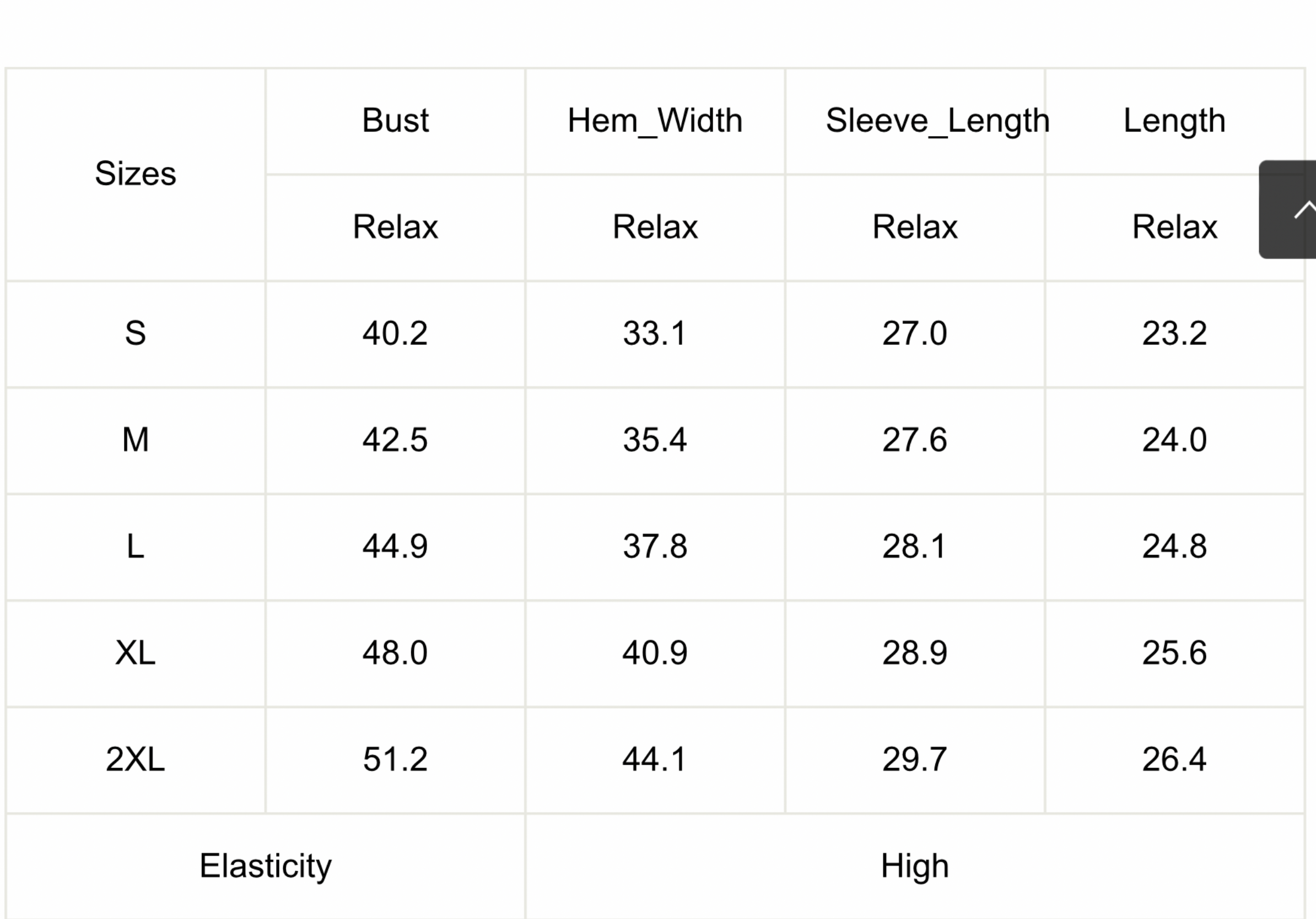Click the Elasticity label cell
Image resolution: width=1316 pixels, height=919 pixels.
266,866
